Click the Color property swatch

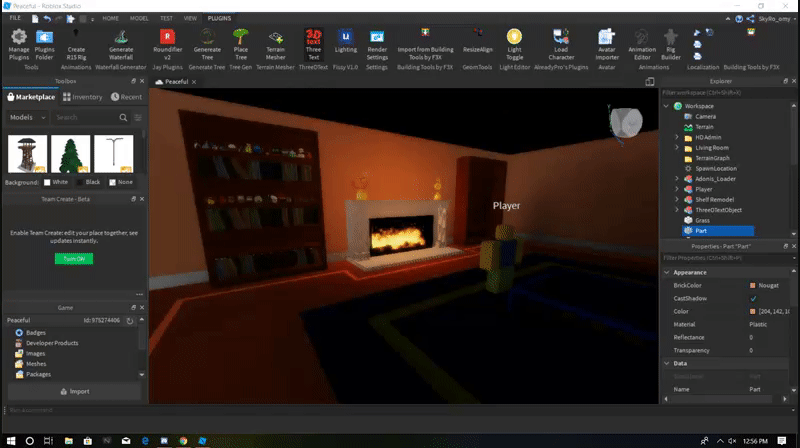[753, 311]
